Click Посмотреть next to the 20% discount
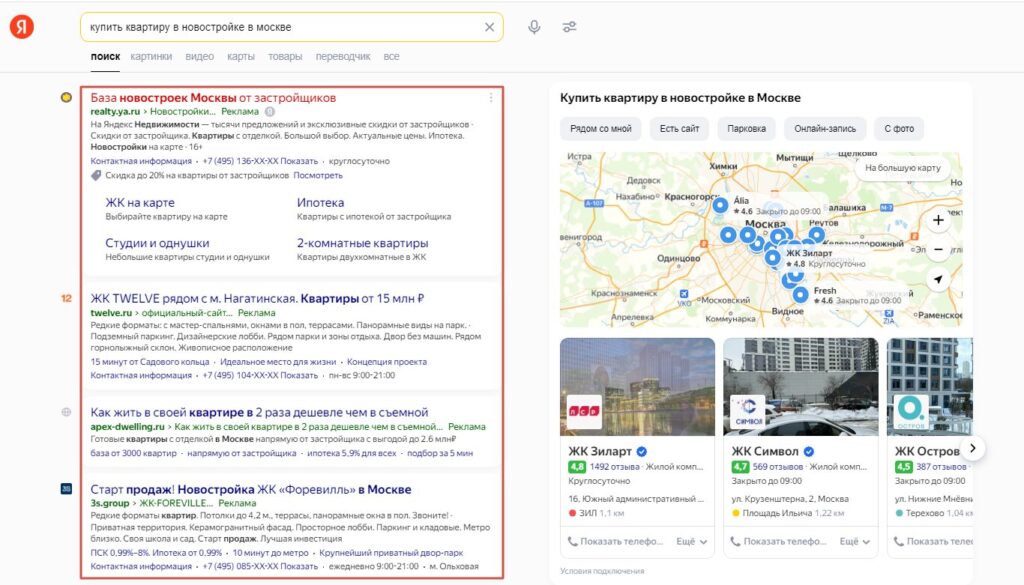This screenshot has width=1024, height=585. pos(317,176)
